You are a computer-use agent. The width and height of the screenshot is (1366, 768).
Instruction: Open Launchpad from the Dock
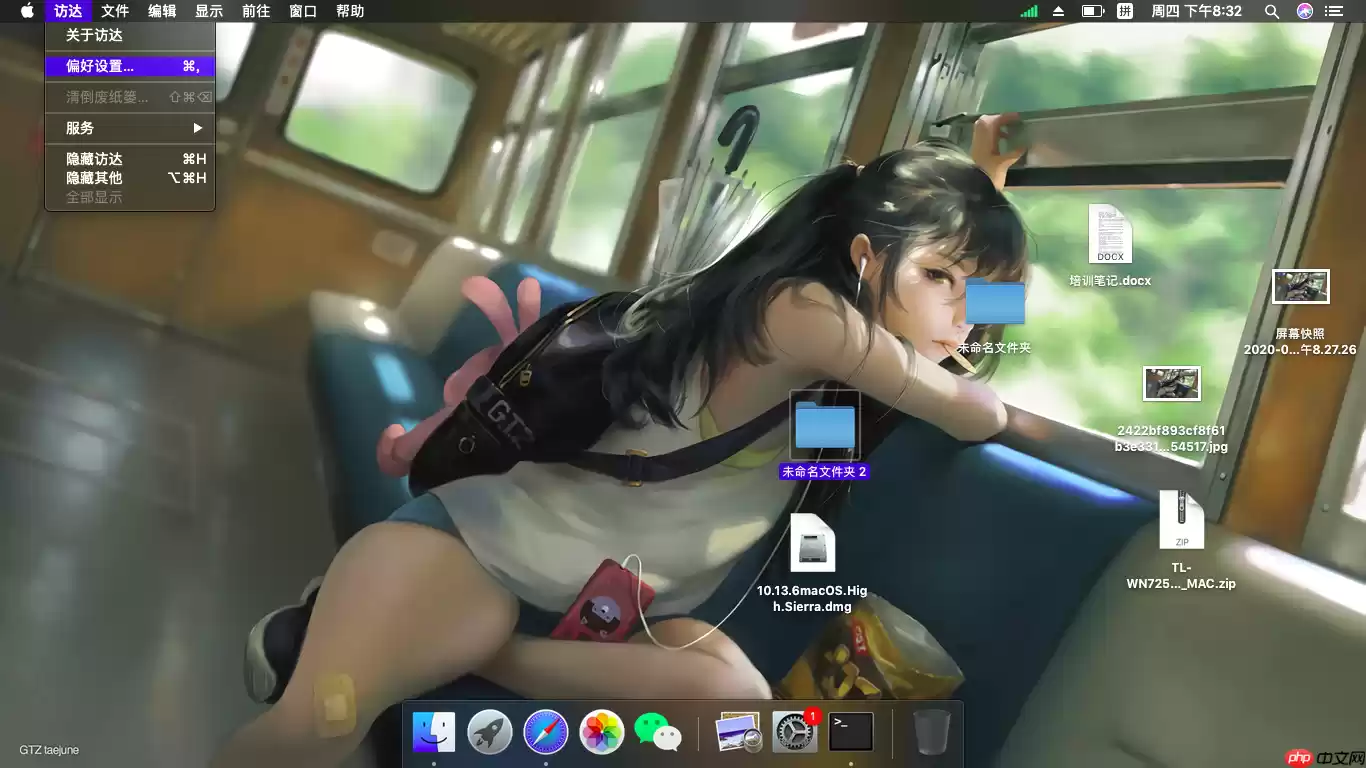click(x=489, y=732)
